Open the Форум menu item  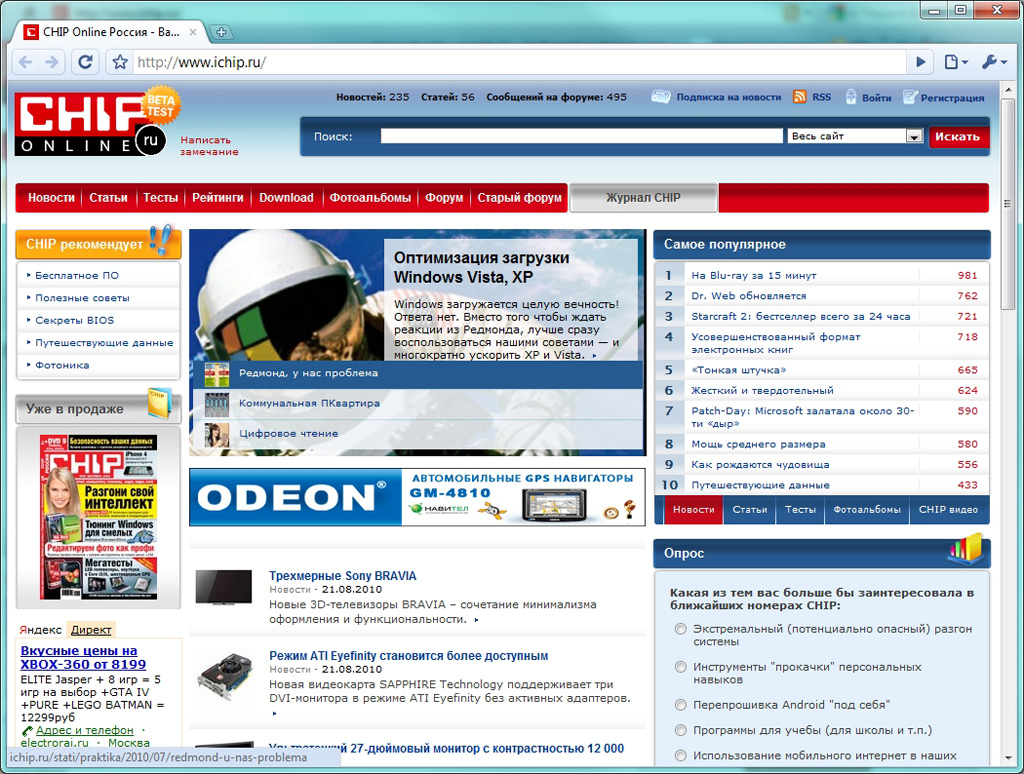444,198
